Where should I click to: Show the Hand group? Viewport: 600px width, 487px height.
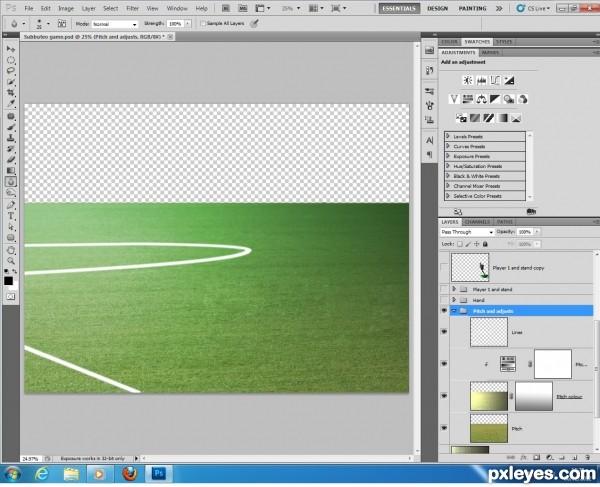(x=444, y=300)
